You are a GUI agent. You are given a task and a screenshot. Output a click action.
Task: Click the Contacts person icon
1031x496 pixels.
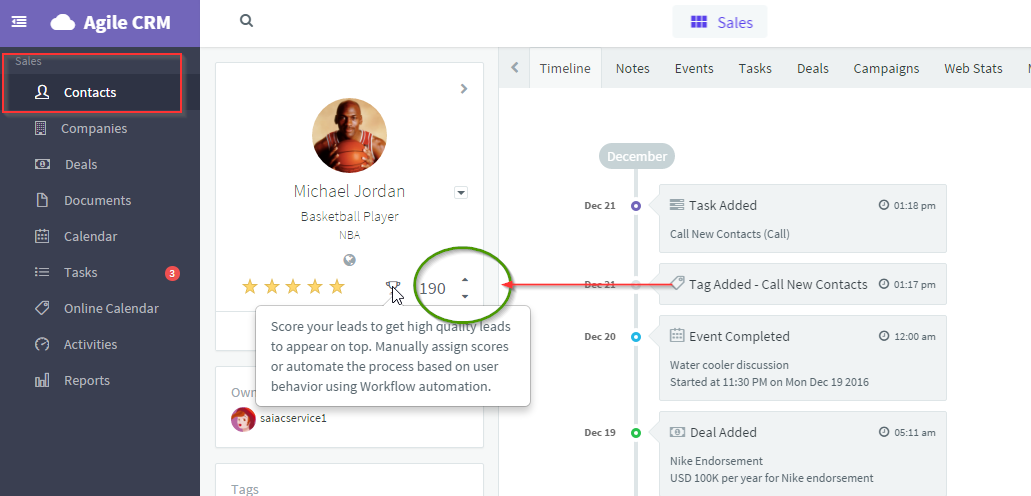[x=42, y=92]
